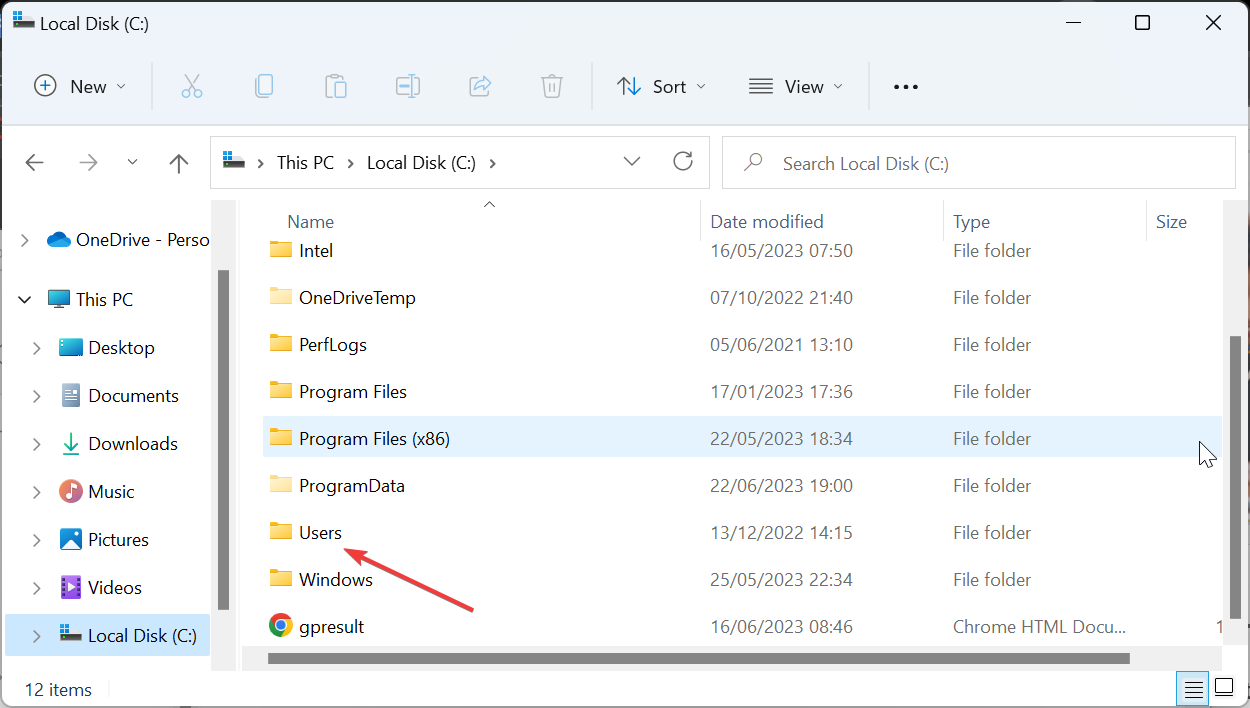Image resolution: width=1250 pixels, height=708 pixels.
Task: Click the Cut icon in the toolbar
Action: [192, 86]
